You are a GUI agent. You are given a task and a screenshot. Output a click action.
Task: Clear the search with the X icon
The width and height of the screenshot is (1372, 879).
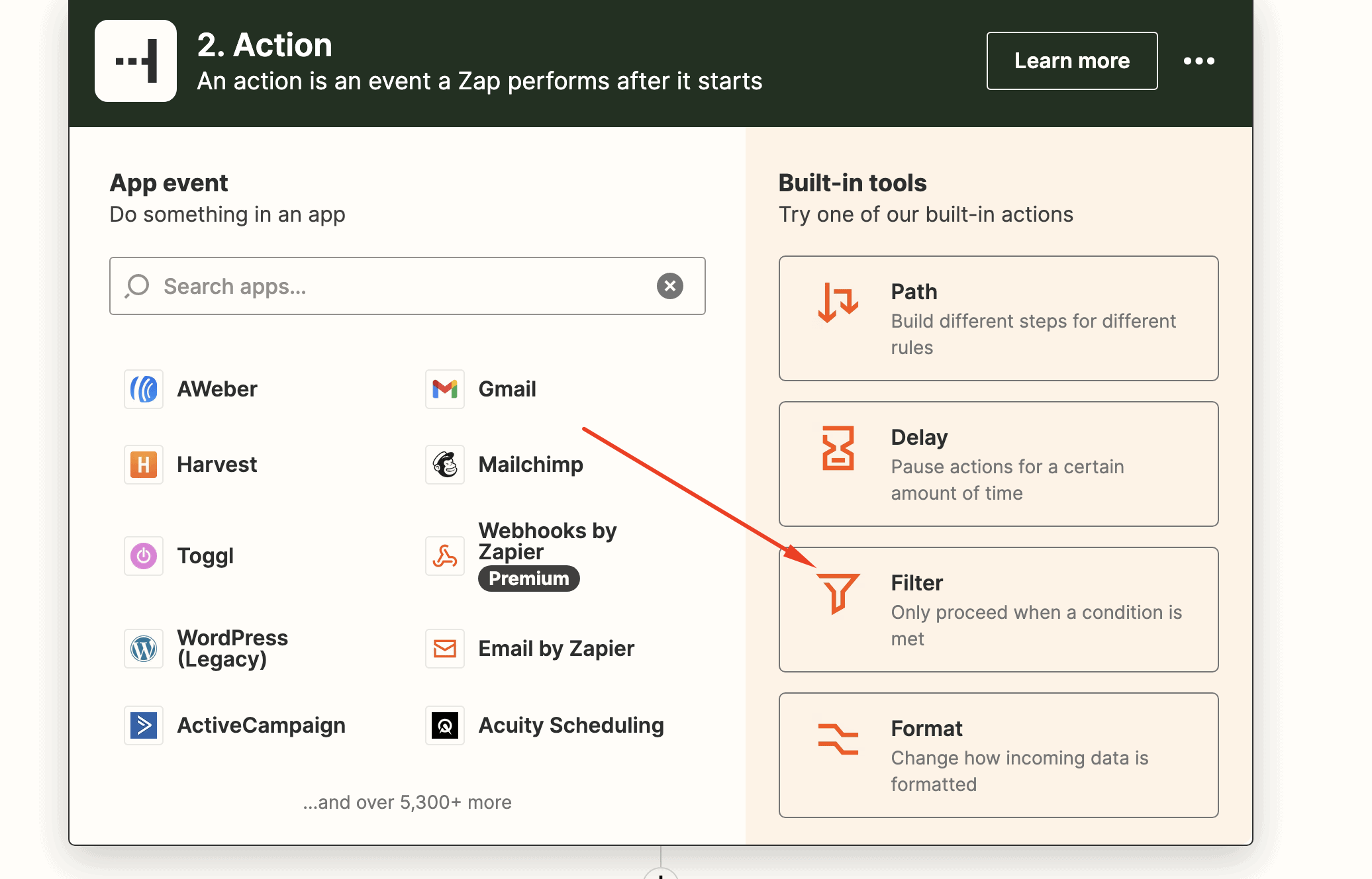(x=670, y=286)
